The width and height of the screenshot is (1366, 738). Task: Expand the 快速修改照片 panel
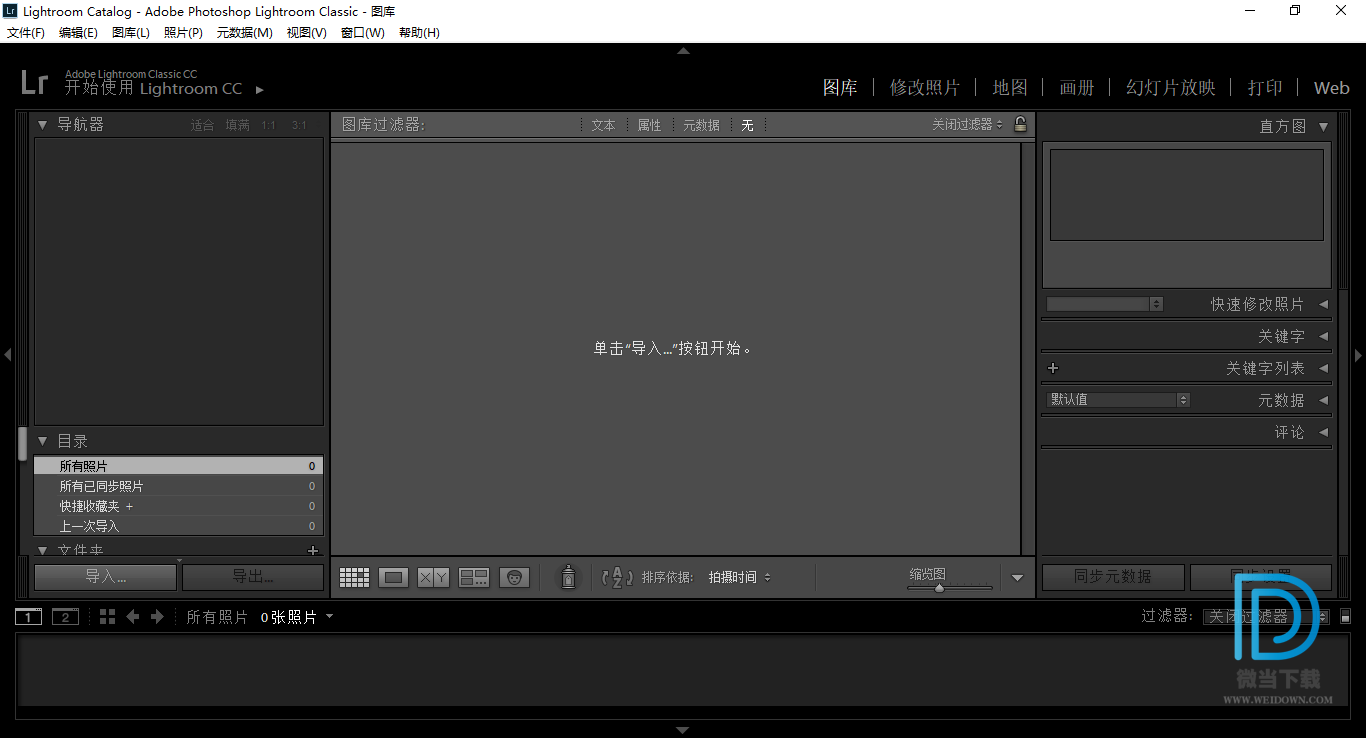point(1323,304)
